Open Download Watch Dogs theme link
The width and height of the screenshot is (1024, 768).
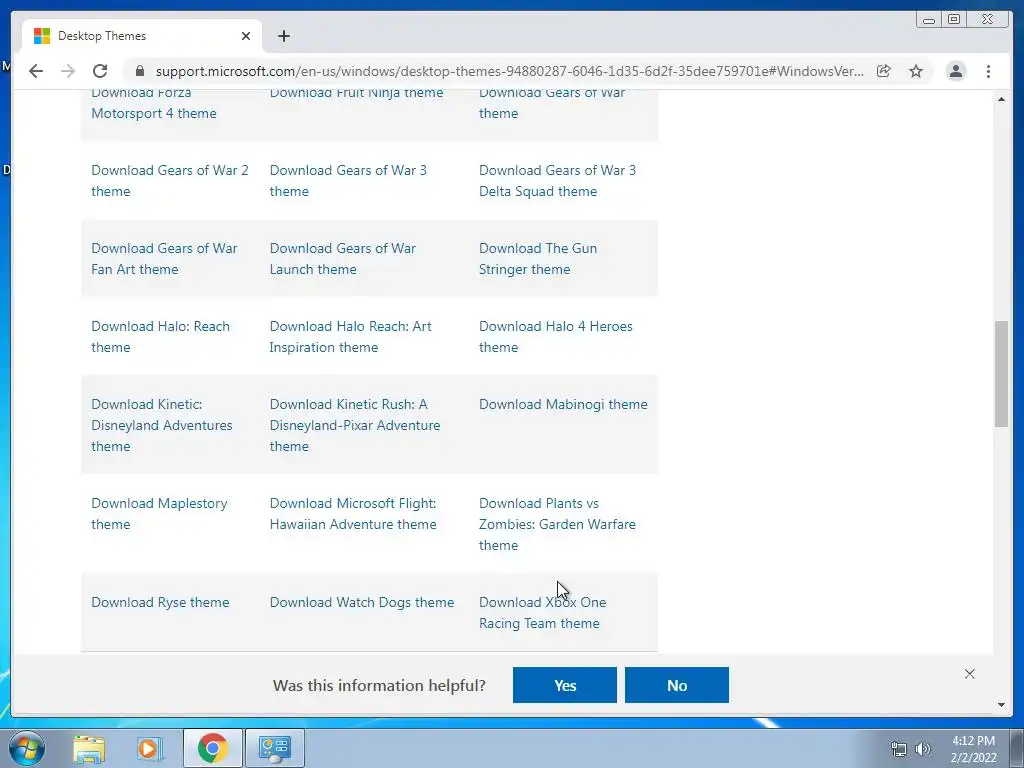(x=362, y=602)
